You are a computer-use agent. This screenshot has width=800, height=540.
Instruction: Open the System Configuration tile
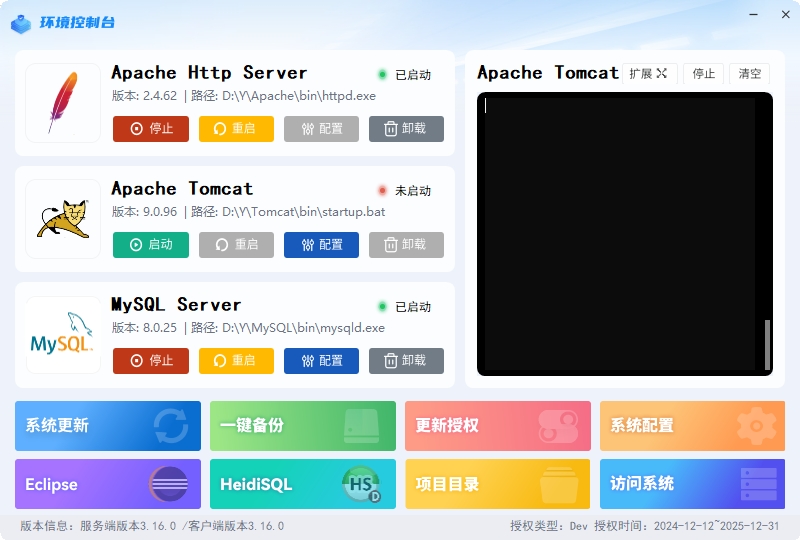pos(692,426)
